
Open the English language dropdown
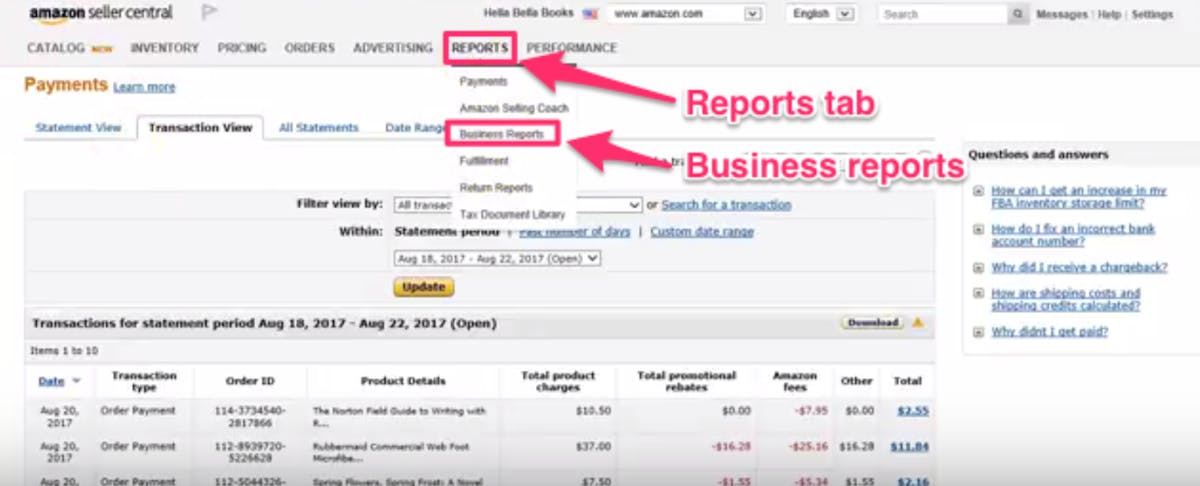(x=820, y=14)
